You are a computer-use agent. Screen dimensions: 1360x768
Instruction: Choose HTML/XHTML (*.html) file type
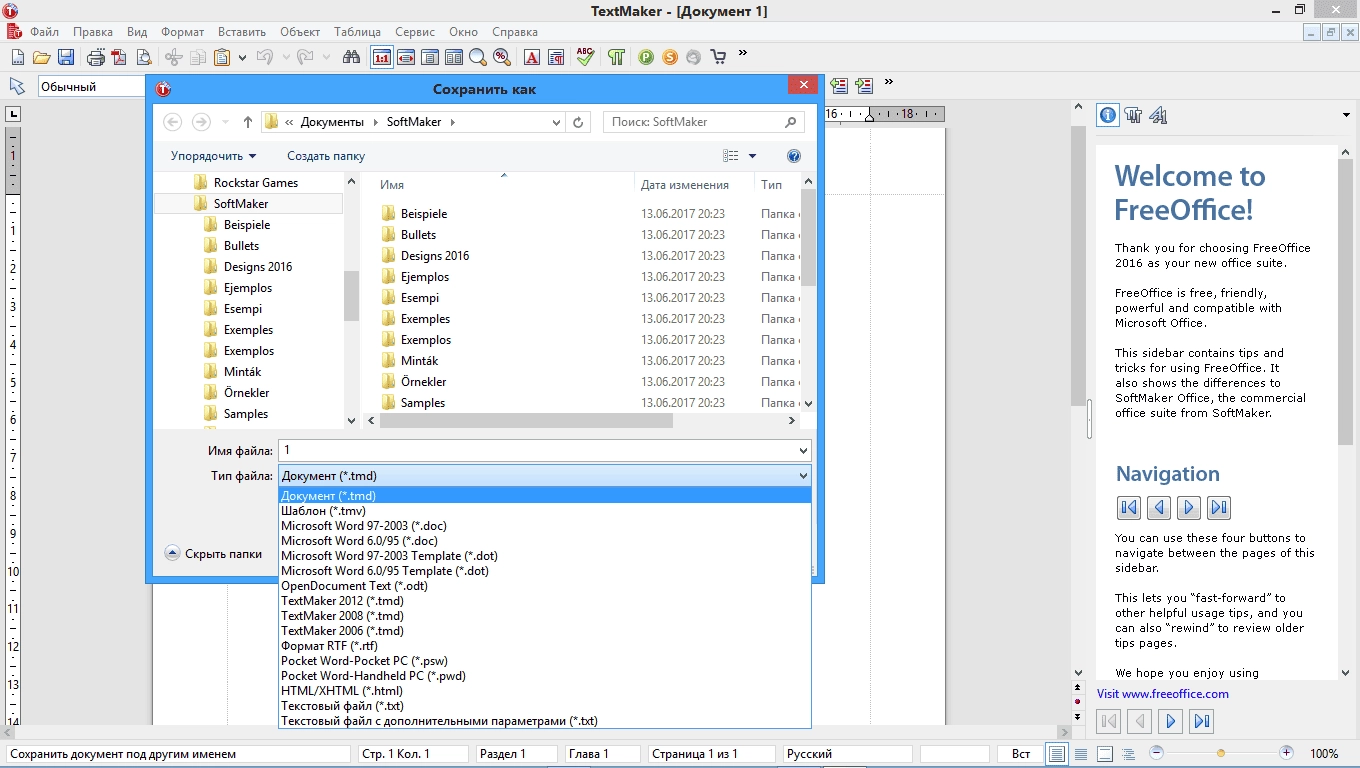(x=545, y=691)
